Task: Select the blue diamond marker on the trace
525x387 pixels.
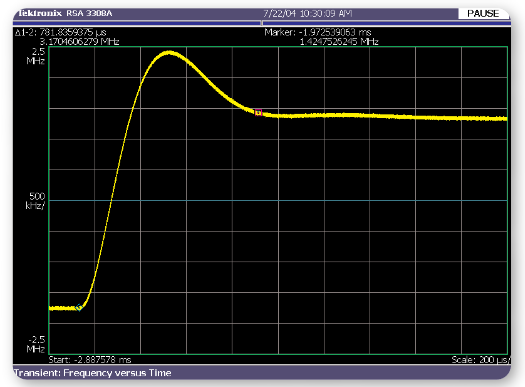Action: coord(79,307)
